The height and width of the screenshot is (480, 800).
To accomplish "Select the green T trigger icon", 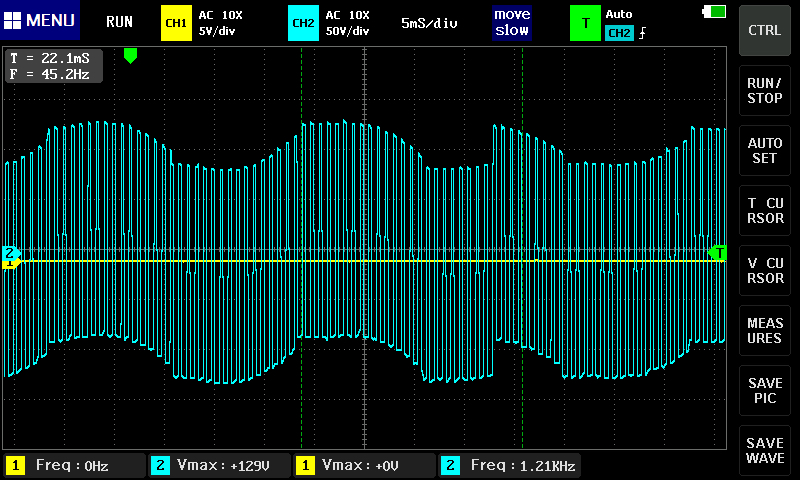I will [585, 22].
